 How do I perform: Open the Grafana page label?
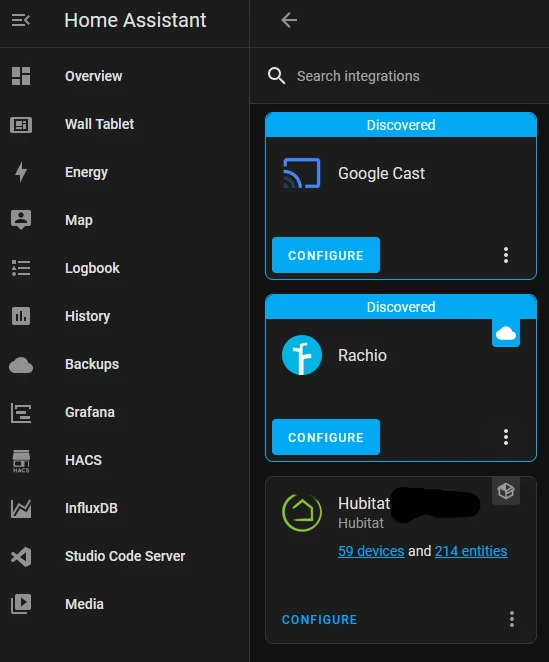pos(90,412)
